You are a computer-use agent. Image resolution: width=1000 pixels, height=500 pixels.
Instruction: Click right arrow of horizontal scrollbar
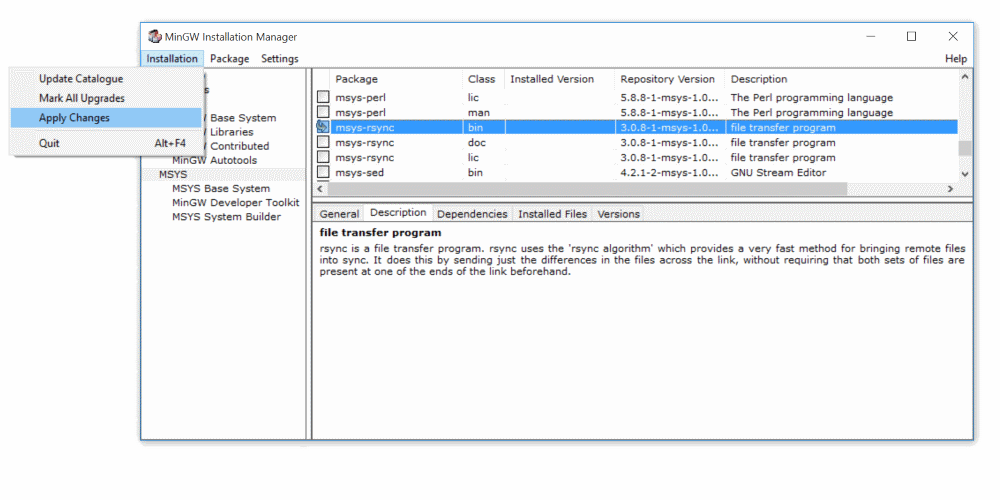coord(951,189)
